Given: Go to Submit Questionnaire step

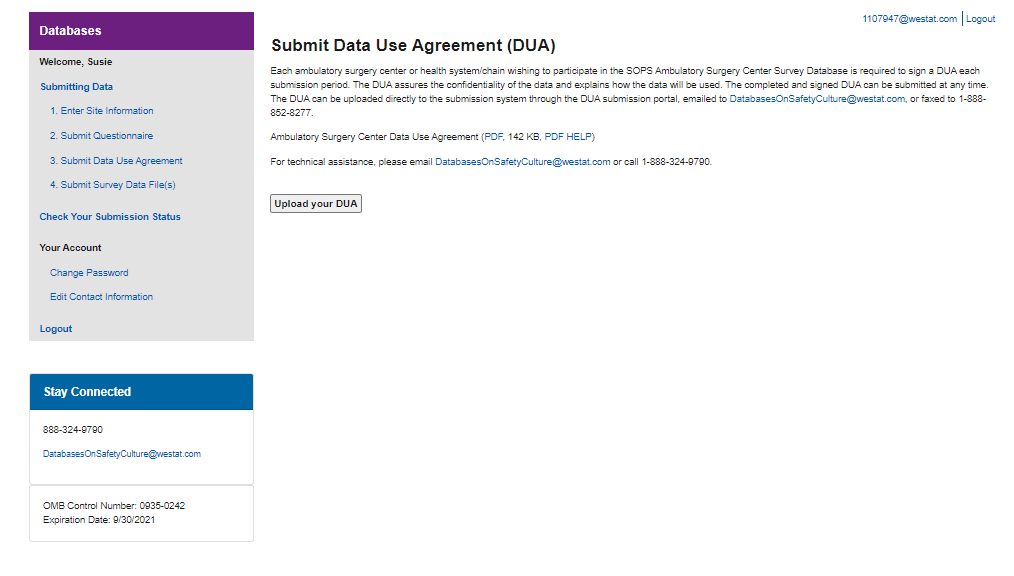Looking at the screenshot, I should (x=101, y=136).
